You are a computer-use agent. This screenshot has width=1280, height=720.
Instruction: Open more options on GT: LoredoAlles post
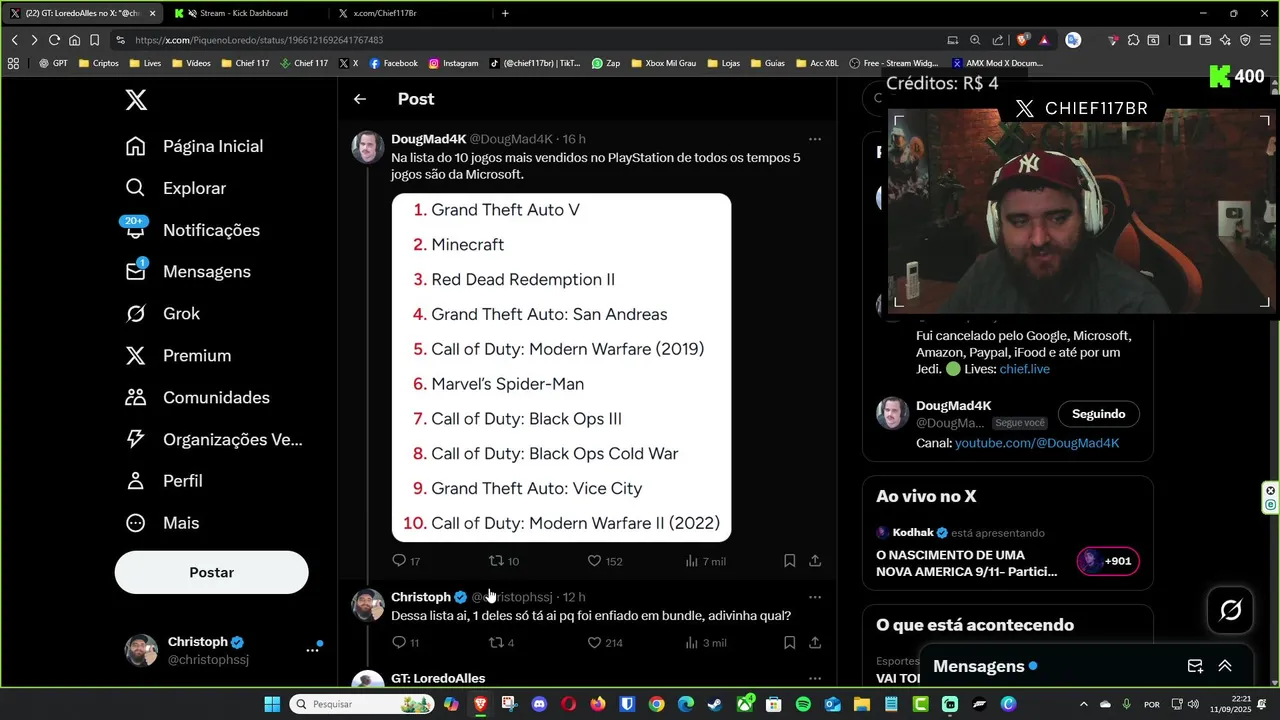click(815, 678)
